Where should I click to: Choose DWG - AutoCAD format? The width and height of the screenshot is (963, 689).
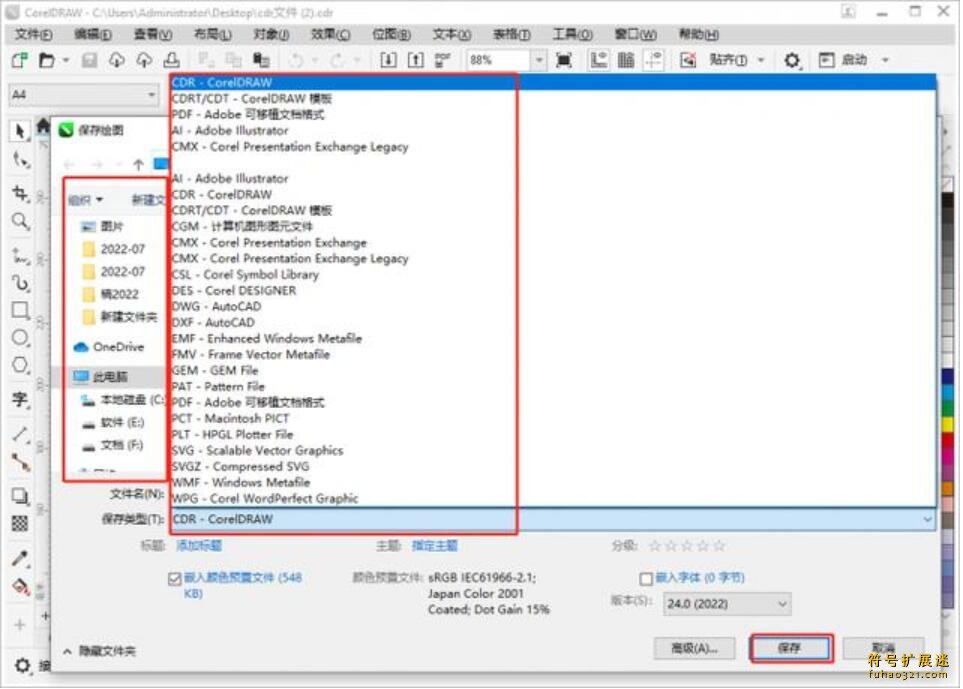(x=216, y=306)
